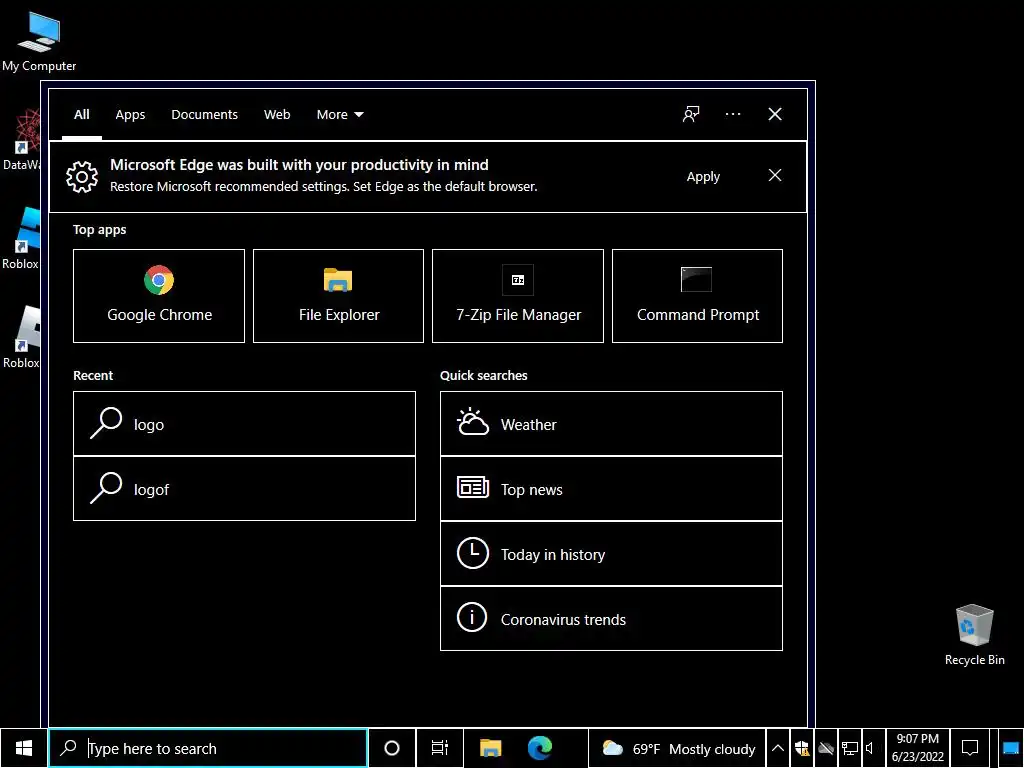1024x768 pixels.
Task: Click the clock icon for Today in history
Action: click(x=473, y=553)
